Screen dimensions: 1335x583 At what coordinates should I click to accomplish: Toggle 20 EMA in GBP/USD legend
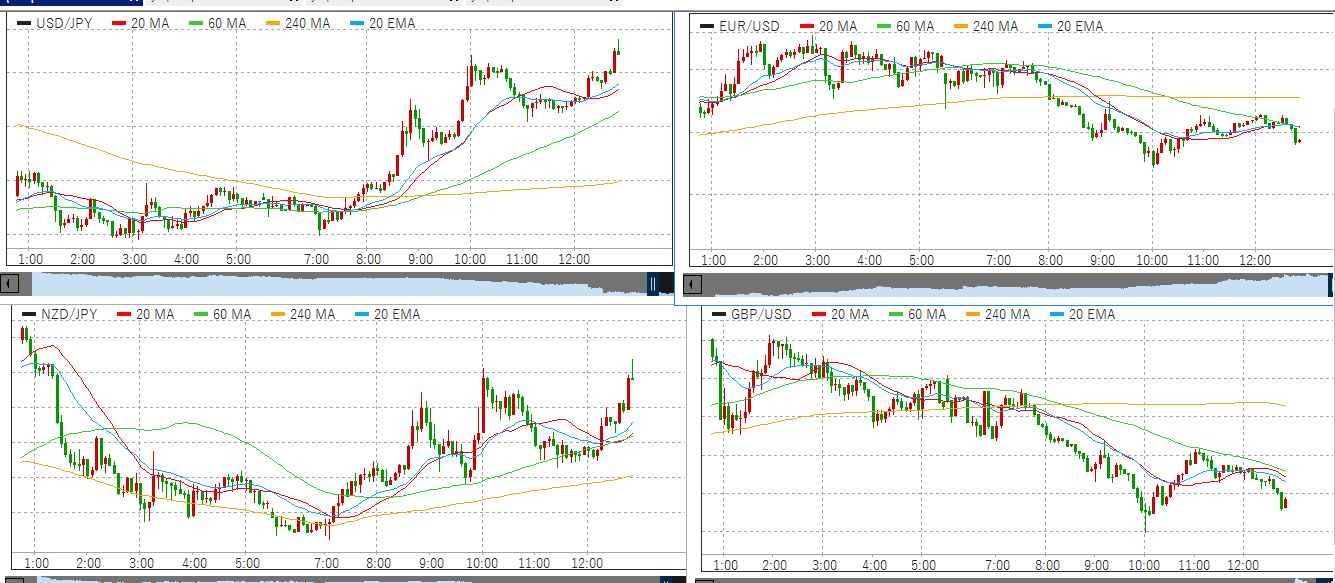point(1082,314)
